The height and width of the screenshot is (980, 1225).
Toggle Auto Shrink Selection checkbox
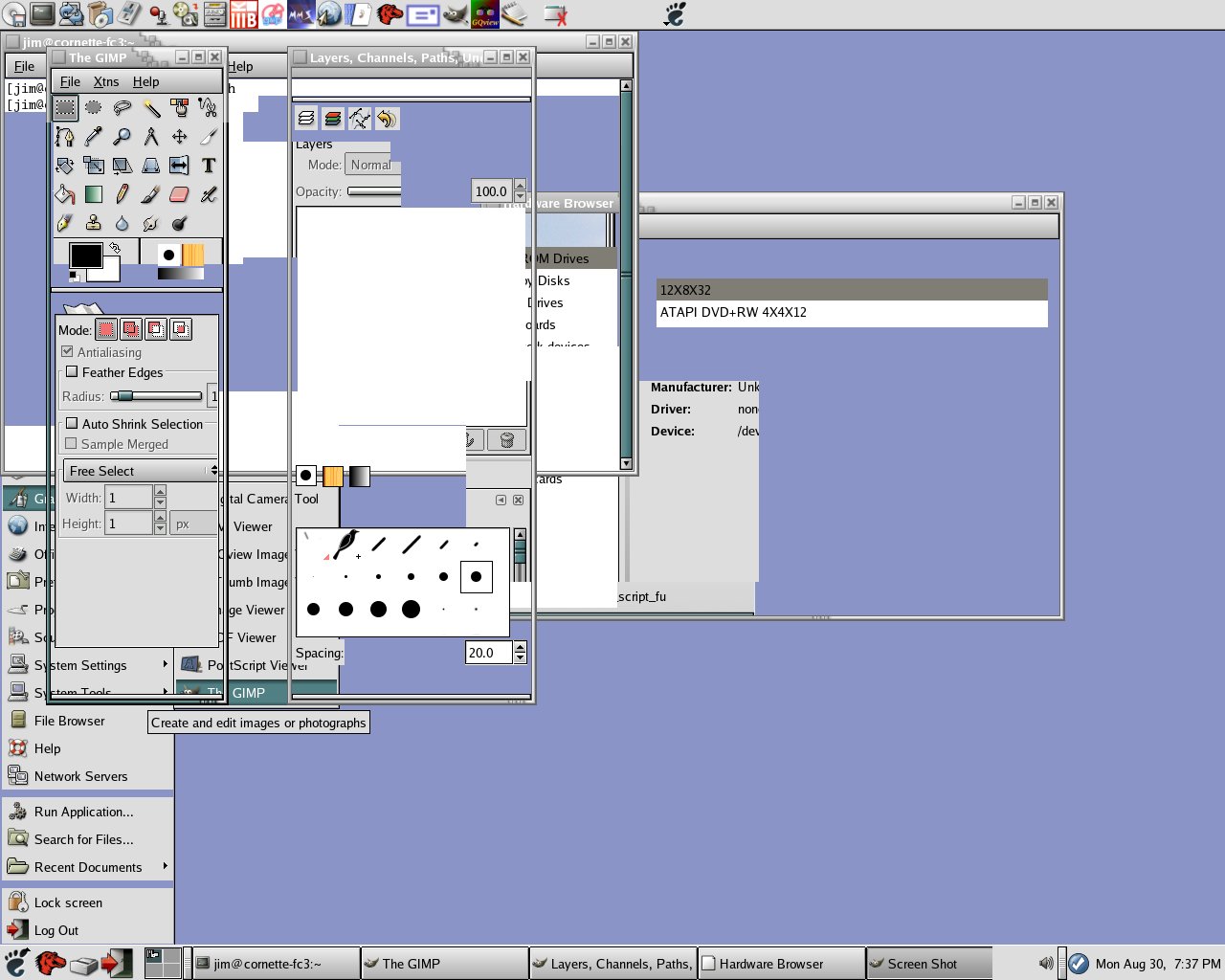(72, 424)
